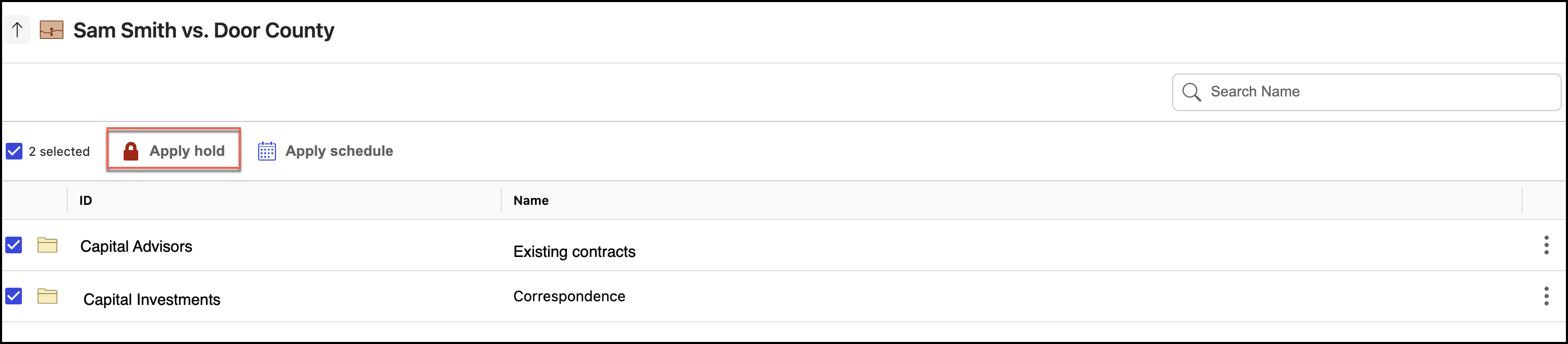This screenshot has width=1568, height=344.
Task: Click the calendar schedule icon
Action: pos(267,151)
